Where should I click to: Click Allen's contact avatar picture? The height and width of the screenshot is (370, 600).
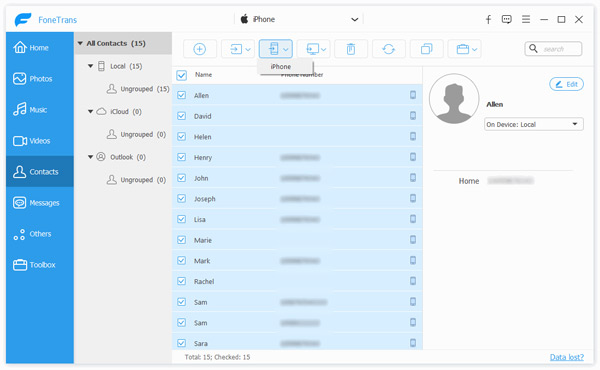pos(454,99)
